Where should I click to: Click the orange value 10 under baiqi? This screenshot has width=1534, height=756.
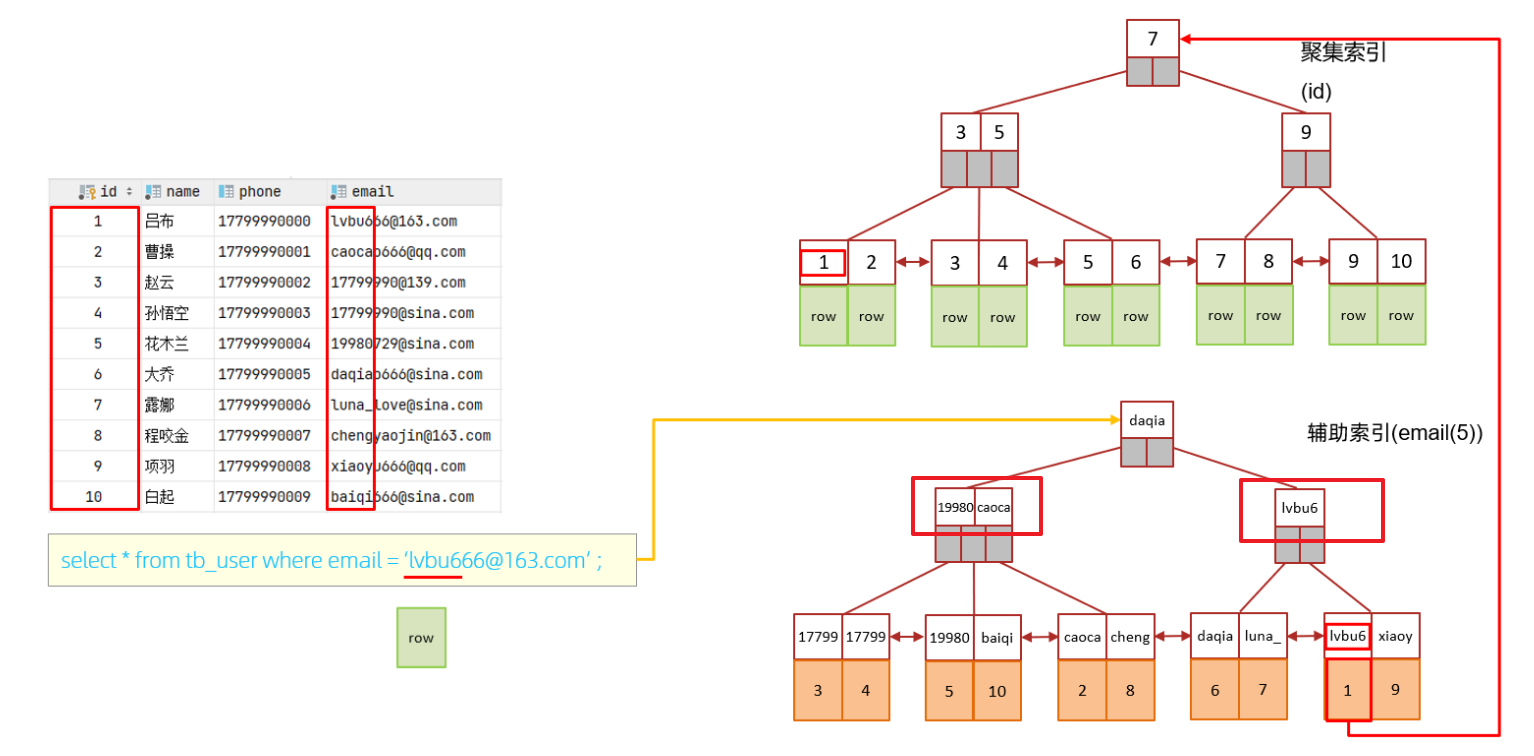coord(997,690)
